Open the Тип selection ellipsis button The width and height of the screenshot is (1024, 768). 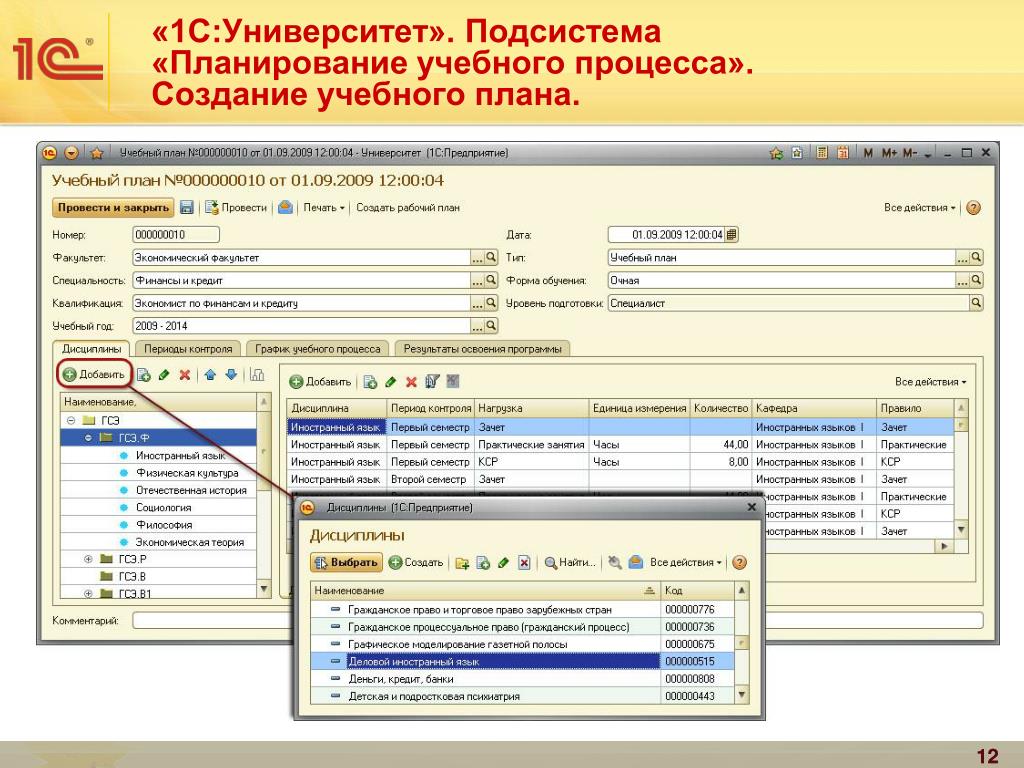click(963, 257)
